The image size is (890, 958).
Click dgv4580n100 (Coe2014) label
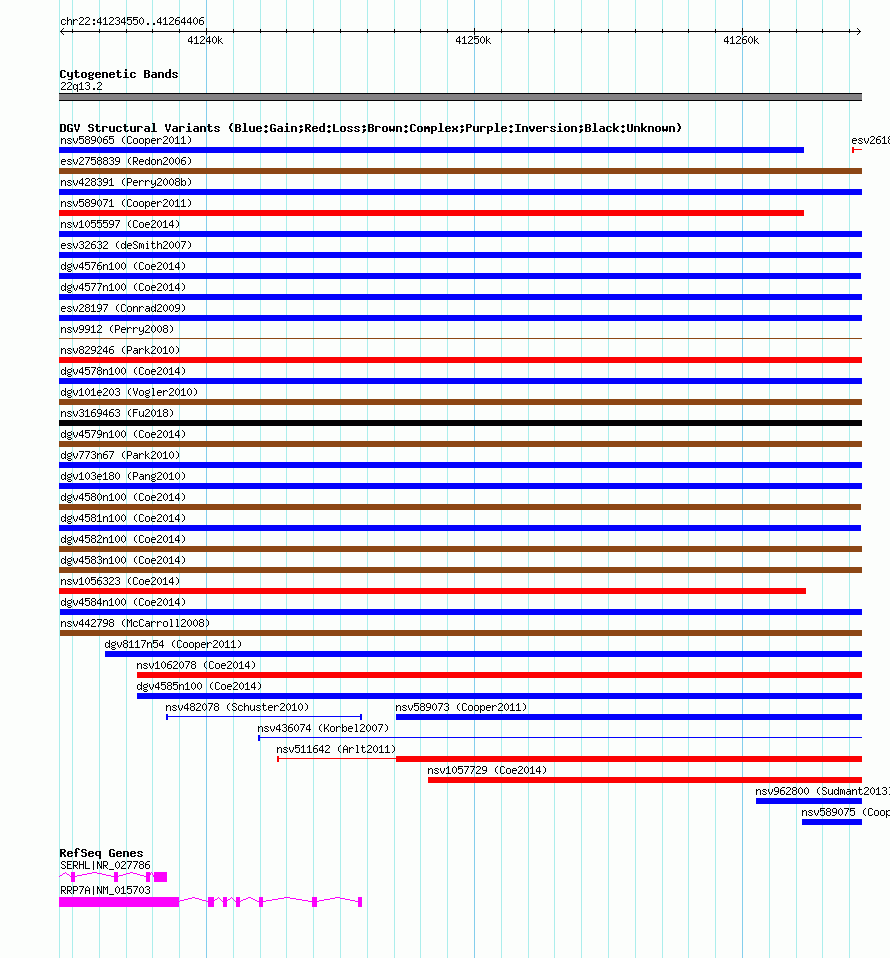[x=123, y=497]
